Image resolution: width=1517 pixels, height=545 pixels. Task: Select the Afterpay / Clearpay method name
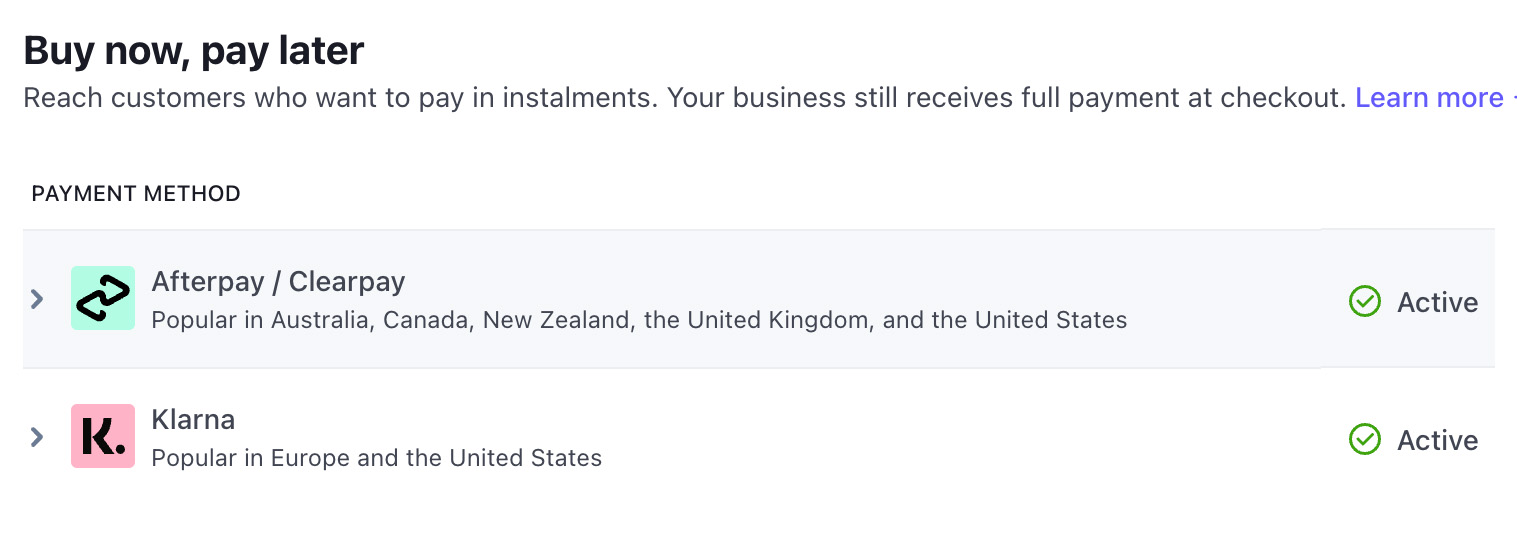click(x=278, y=282)
